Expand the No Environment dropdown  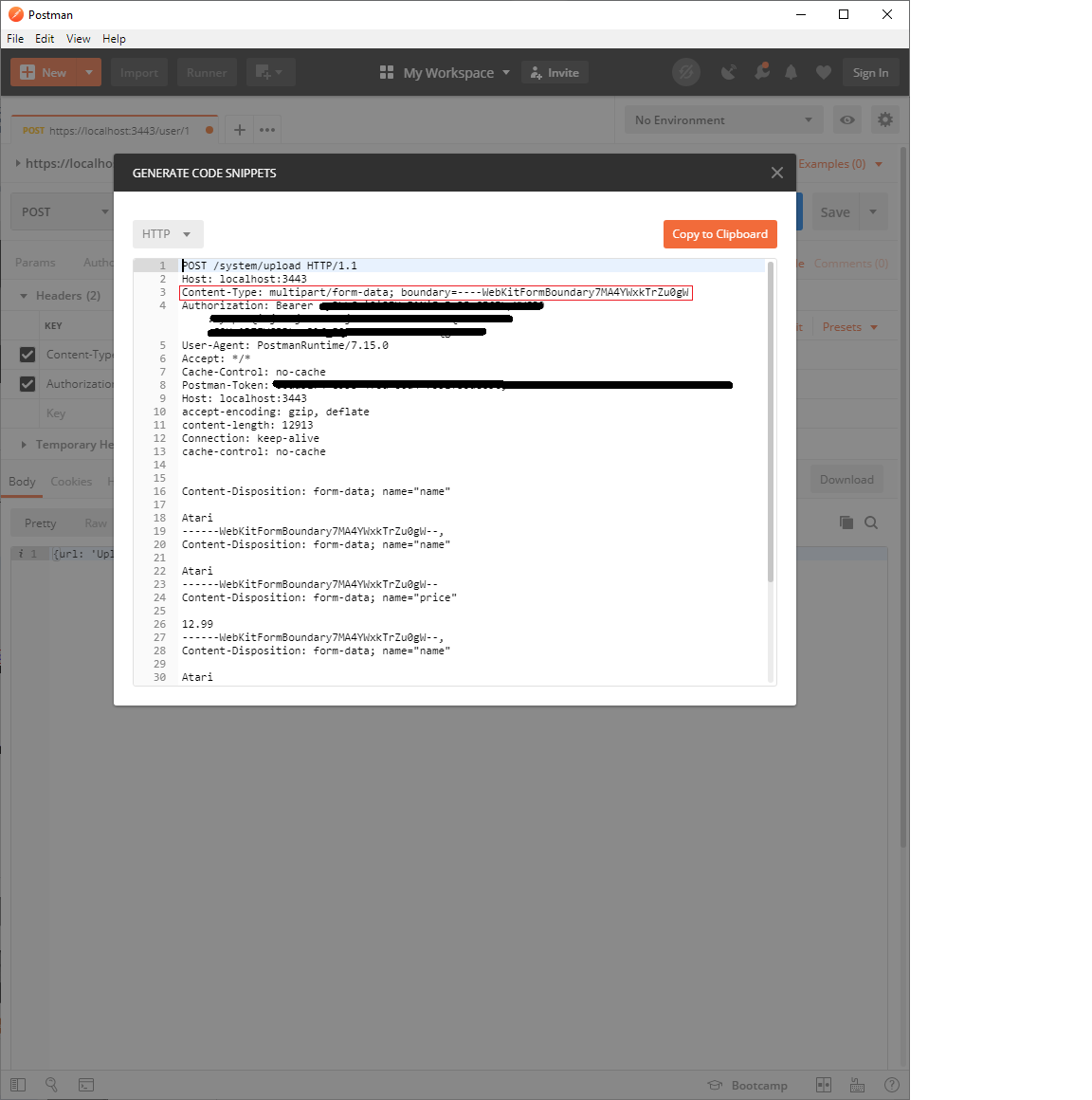point(723,119)
